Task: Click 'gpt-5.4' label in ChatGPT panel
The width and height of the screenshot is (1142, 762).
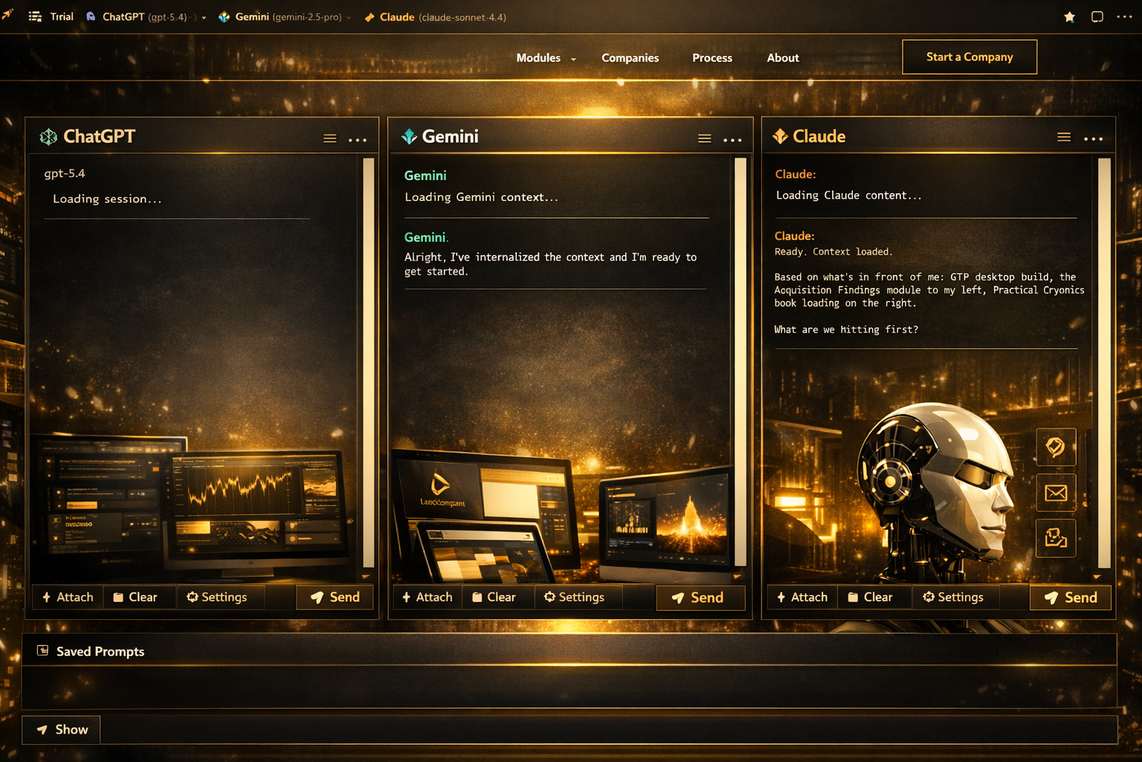Action: click(x=64, y=173)
